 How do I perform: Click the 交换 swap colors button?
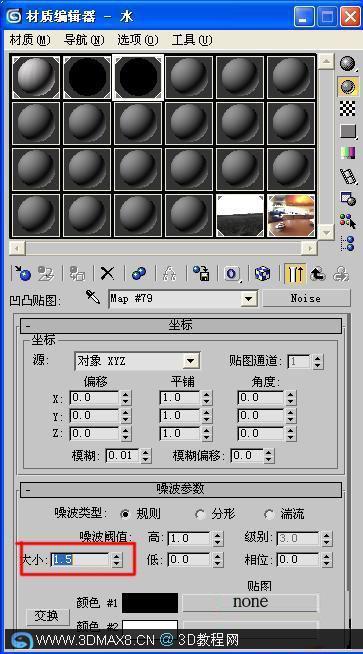tap(47, 616)
